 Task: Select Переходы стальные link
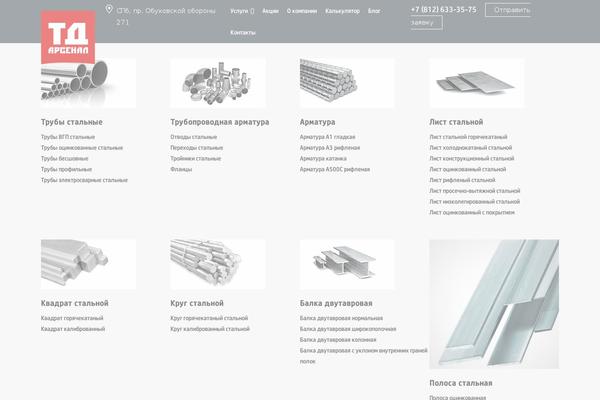(197, 148)
